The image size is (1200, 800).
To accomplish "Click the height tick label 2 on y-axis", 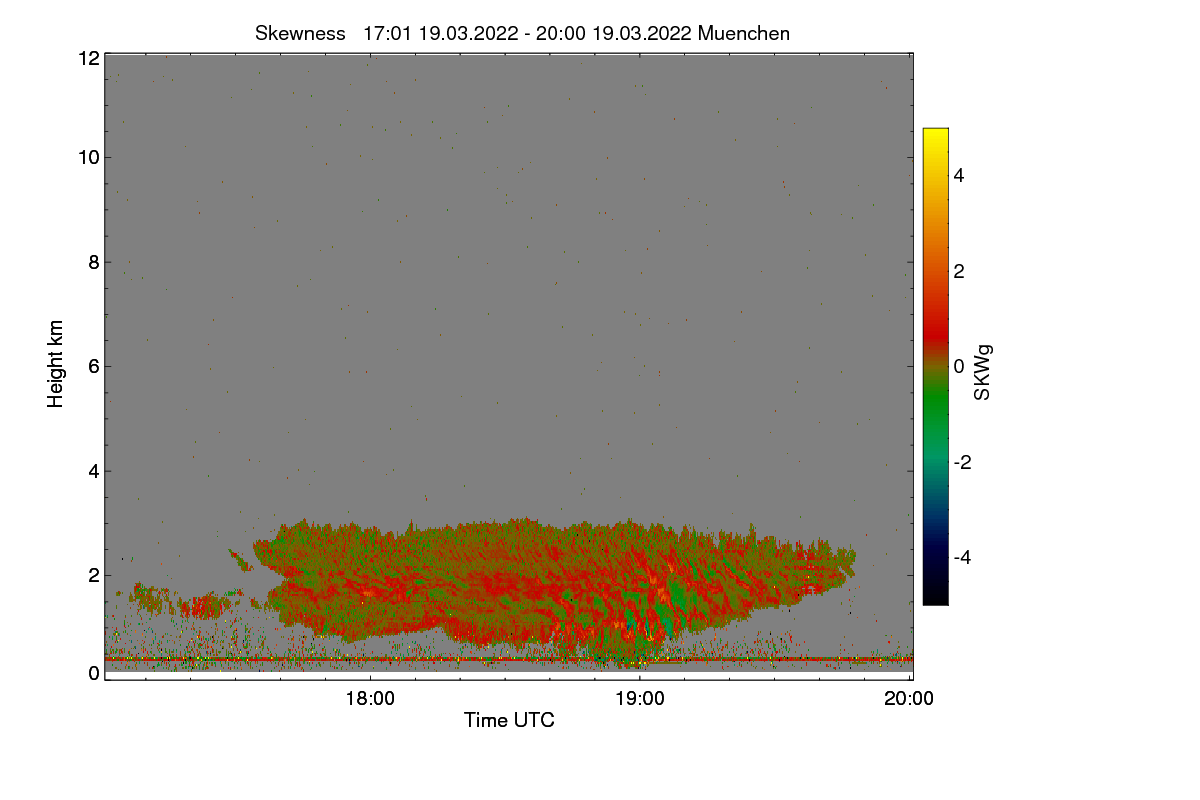I will pos(94,575).
